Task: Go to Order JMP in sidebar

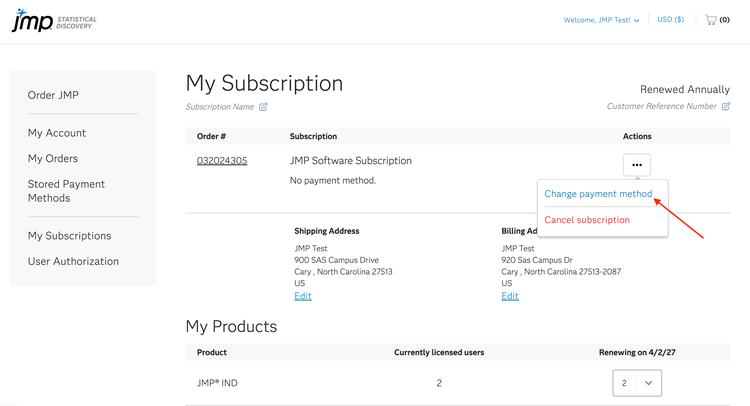Action: coord(53,95)
